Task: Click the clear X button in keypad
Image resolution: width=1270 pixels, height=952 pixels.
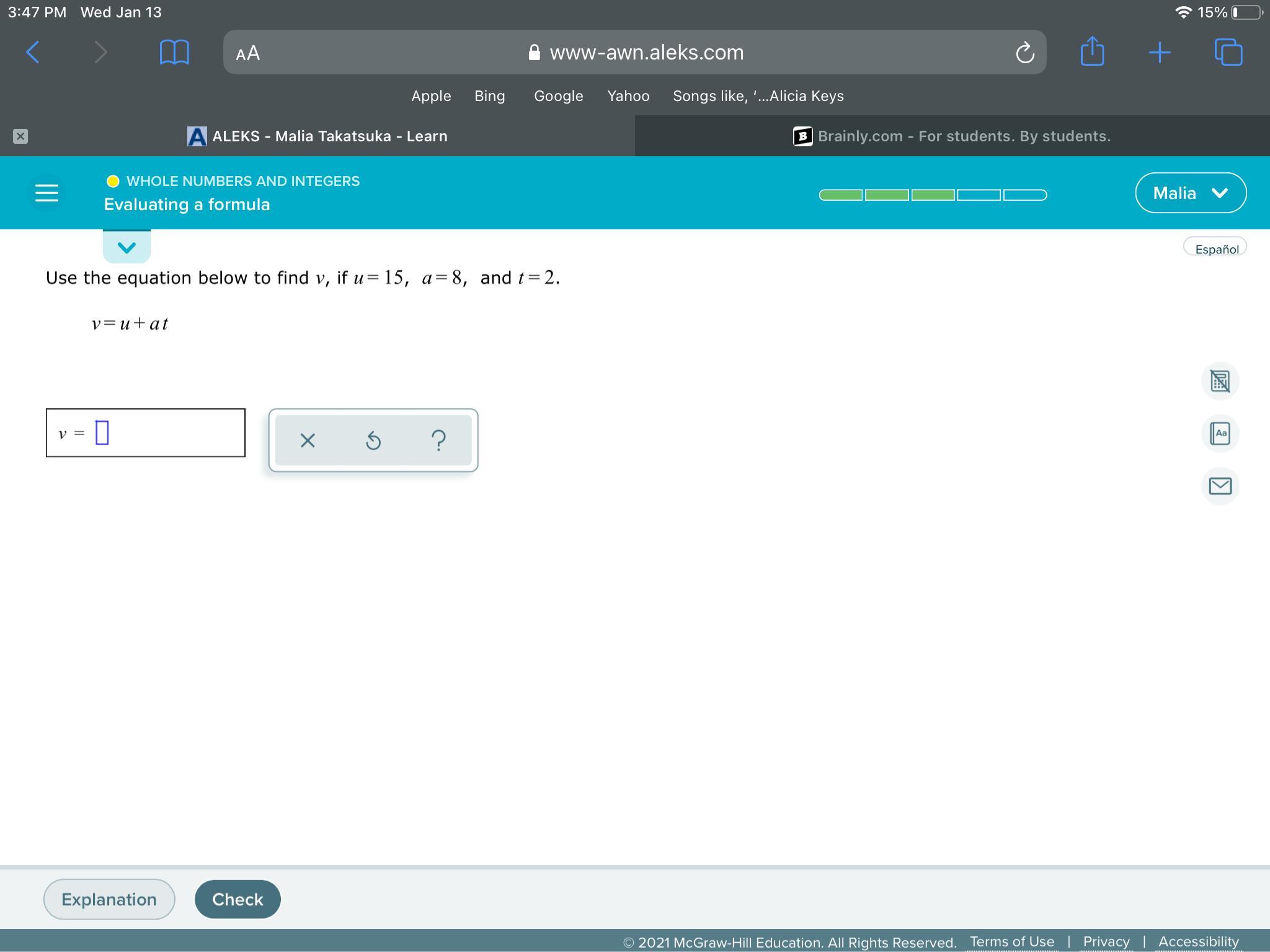Action: 308,441
